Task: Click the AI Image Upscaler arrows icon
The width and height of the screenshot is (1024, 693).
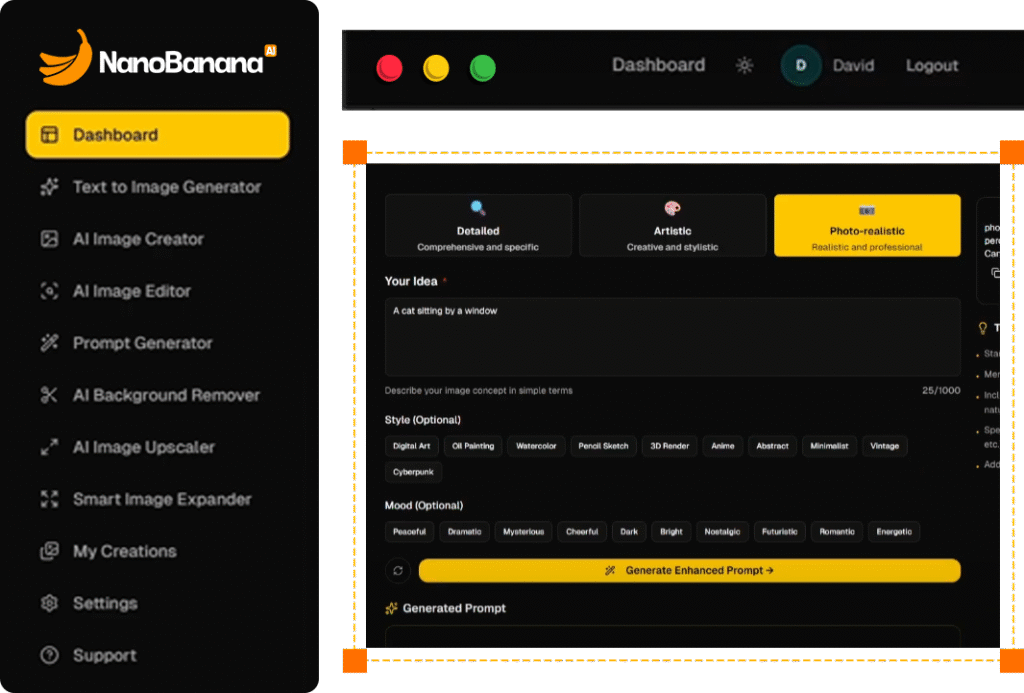Action: coord(48,447)
